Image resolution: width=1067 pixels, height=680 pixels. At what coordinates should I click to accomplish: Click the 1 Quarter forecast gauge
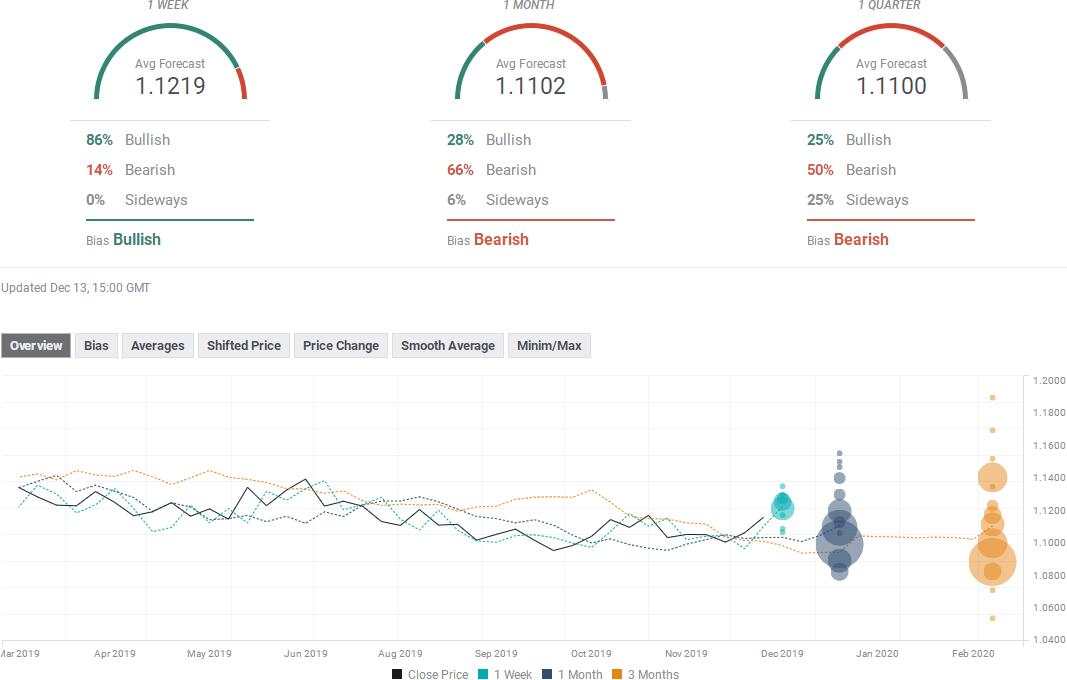point(891,61)
